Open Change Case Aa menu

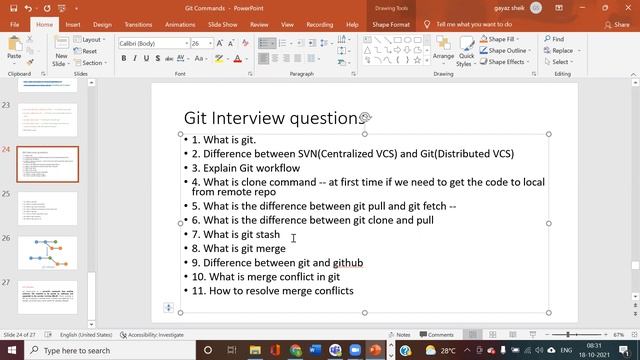(x=200, y=59)
